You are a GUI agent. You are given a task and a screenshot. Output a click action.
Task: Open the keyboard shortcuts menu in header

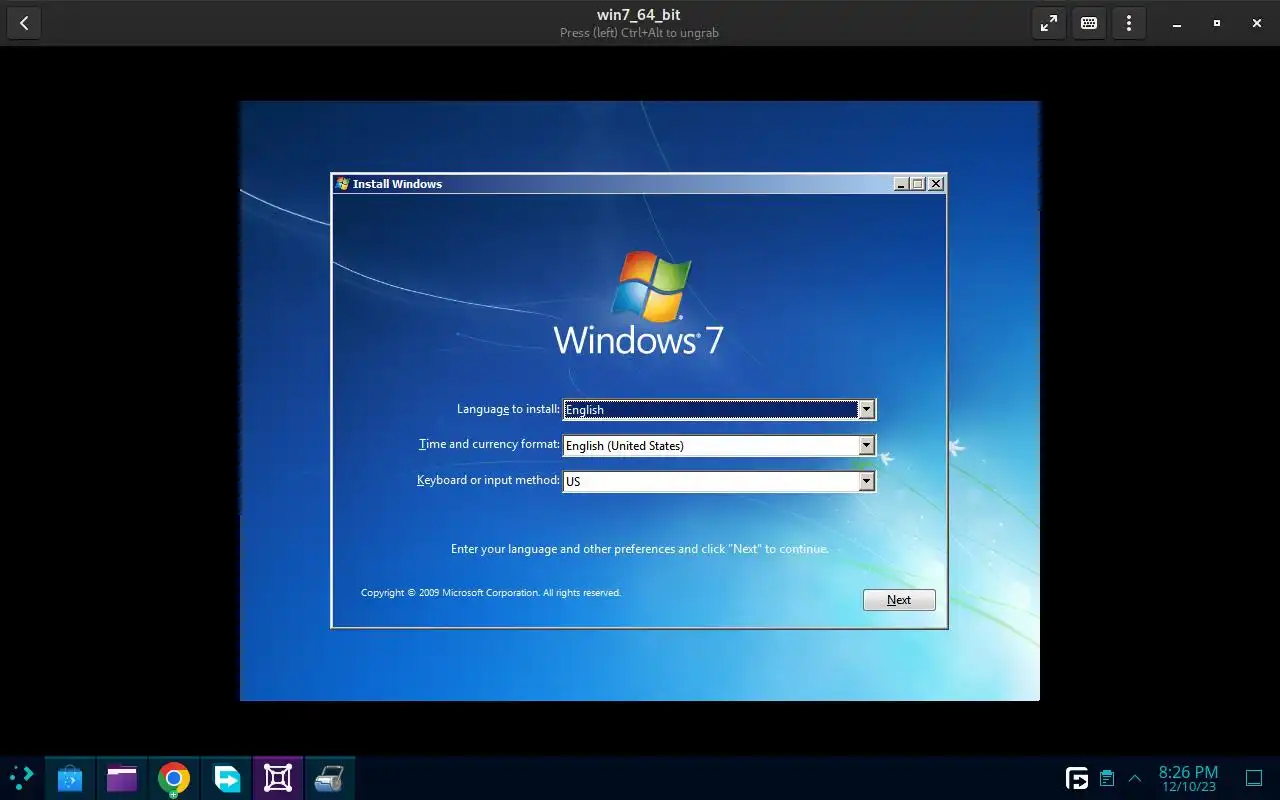pyautogui.click(x=1089, y=23)
